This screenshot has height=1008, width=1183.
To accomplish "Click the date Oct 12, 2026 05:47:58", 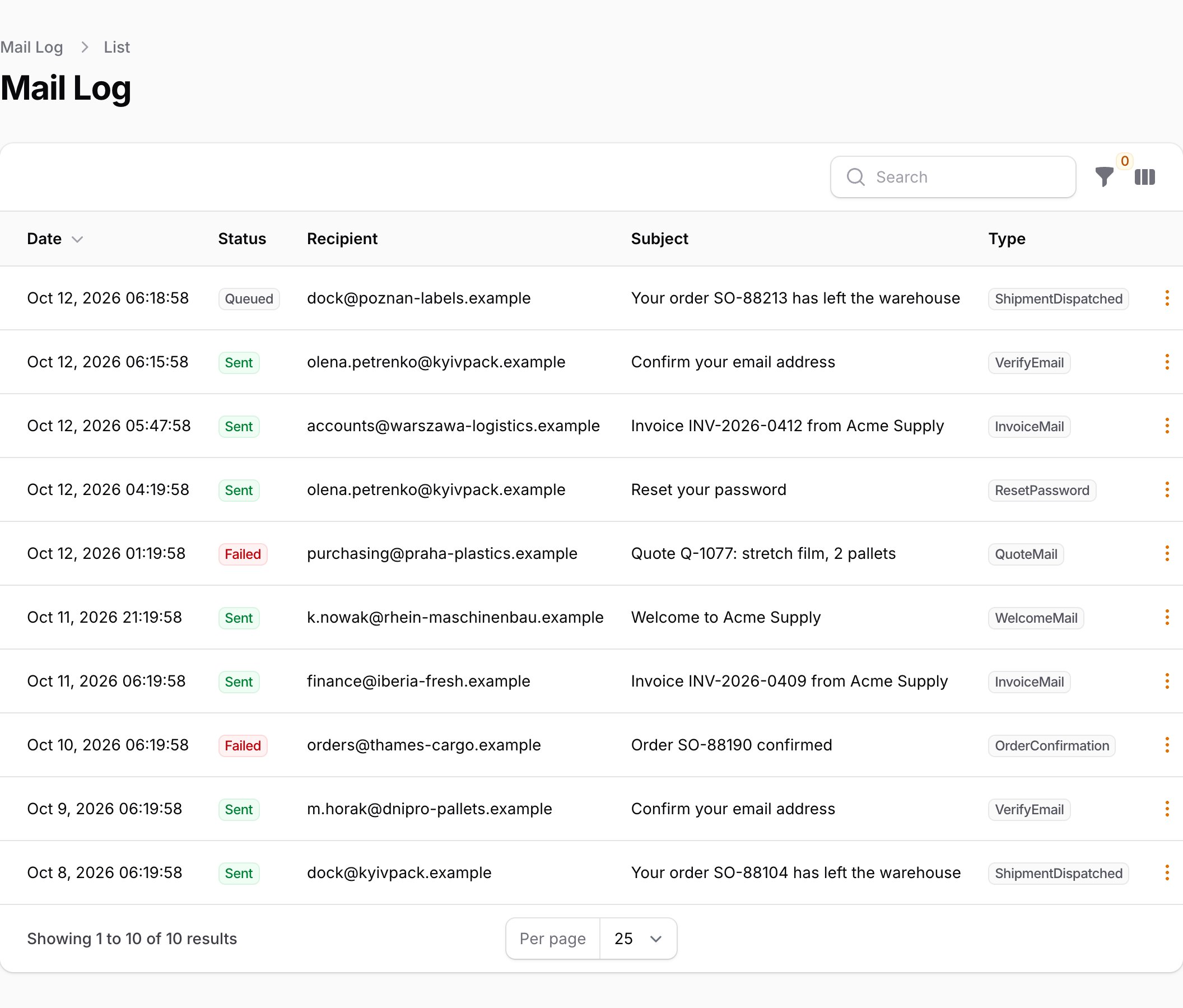I will click(x=109, y=426).
